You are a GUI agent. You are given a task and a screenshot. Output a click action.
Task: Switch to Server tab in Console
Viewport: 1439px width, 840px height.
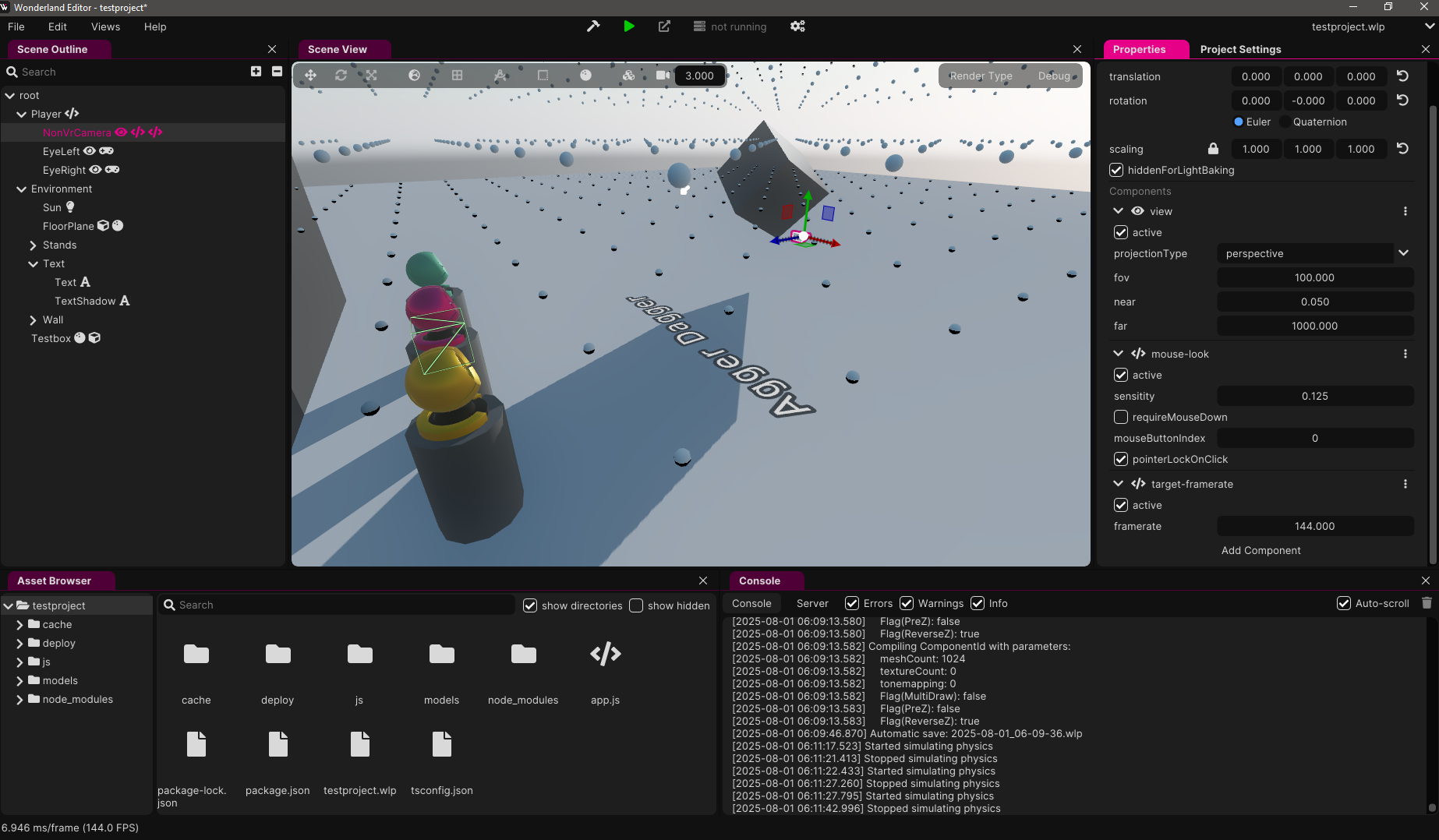click(812, 603)
